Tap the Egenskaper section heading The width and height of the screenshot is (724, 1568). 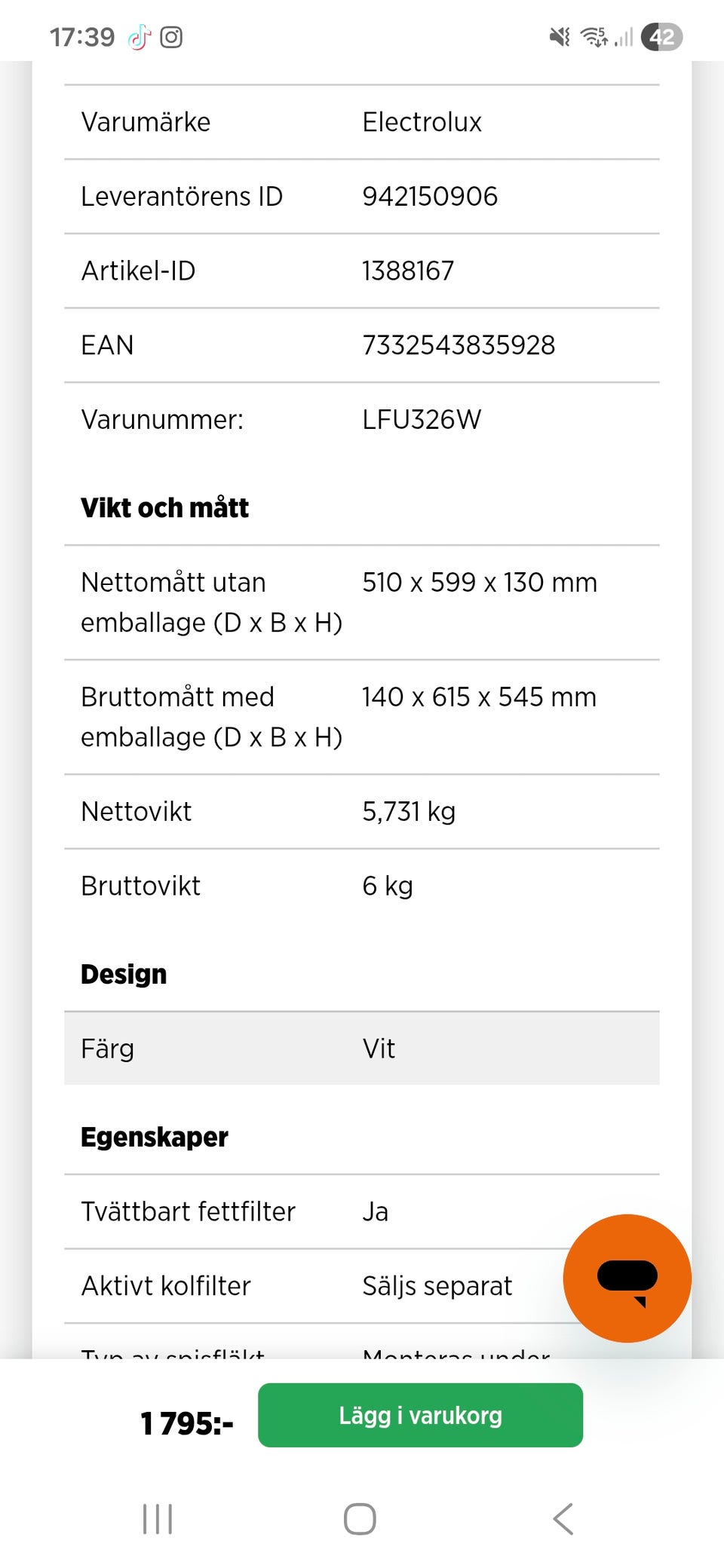tap(155, 1137)
